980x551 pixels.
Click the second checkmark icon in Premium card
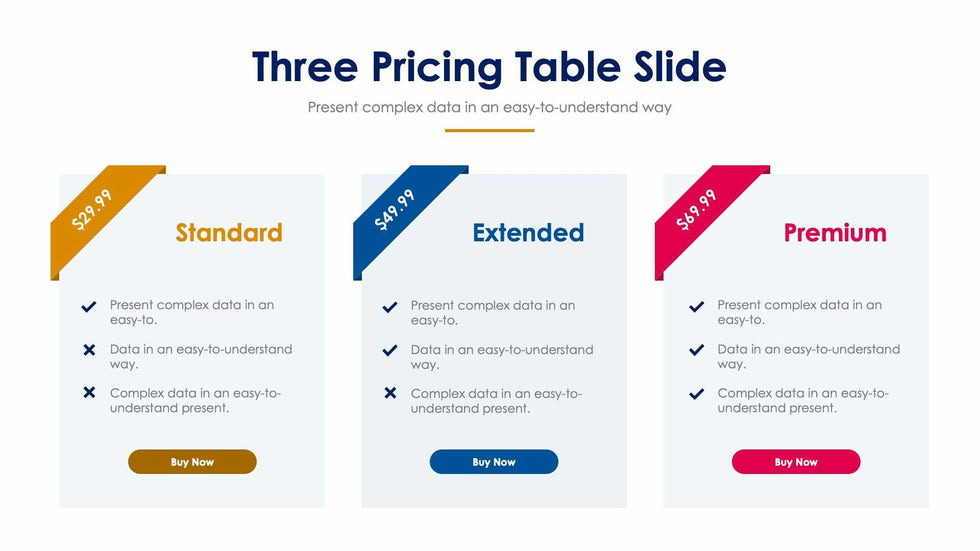tap(697, 350)
